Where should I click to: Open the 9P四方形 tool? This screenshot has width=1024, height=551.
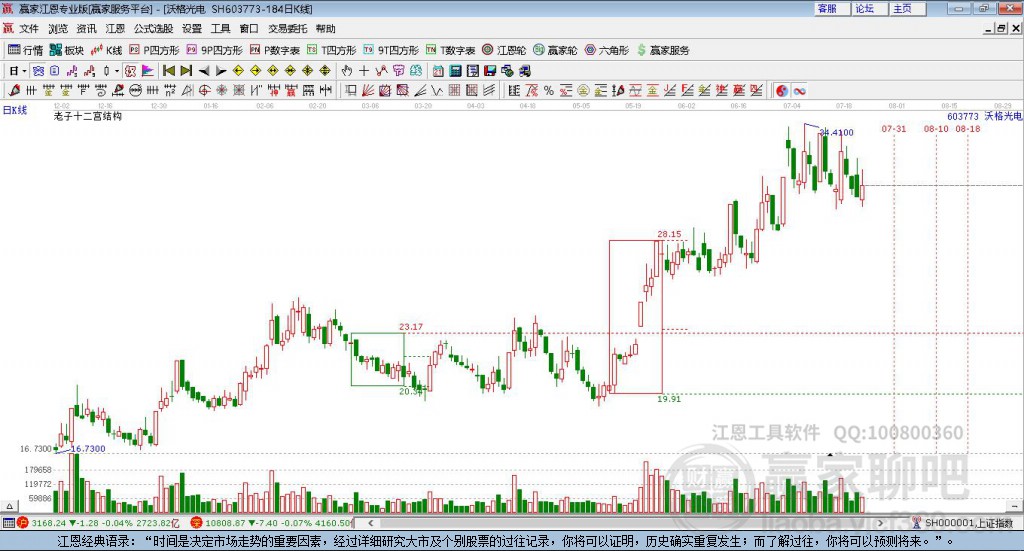pos(214,50)
